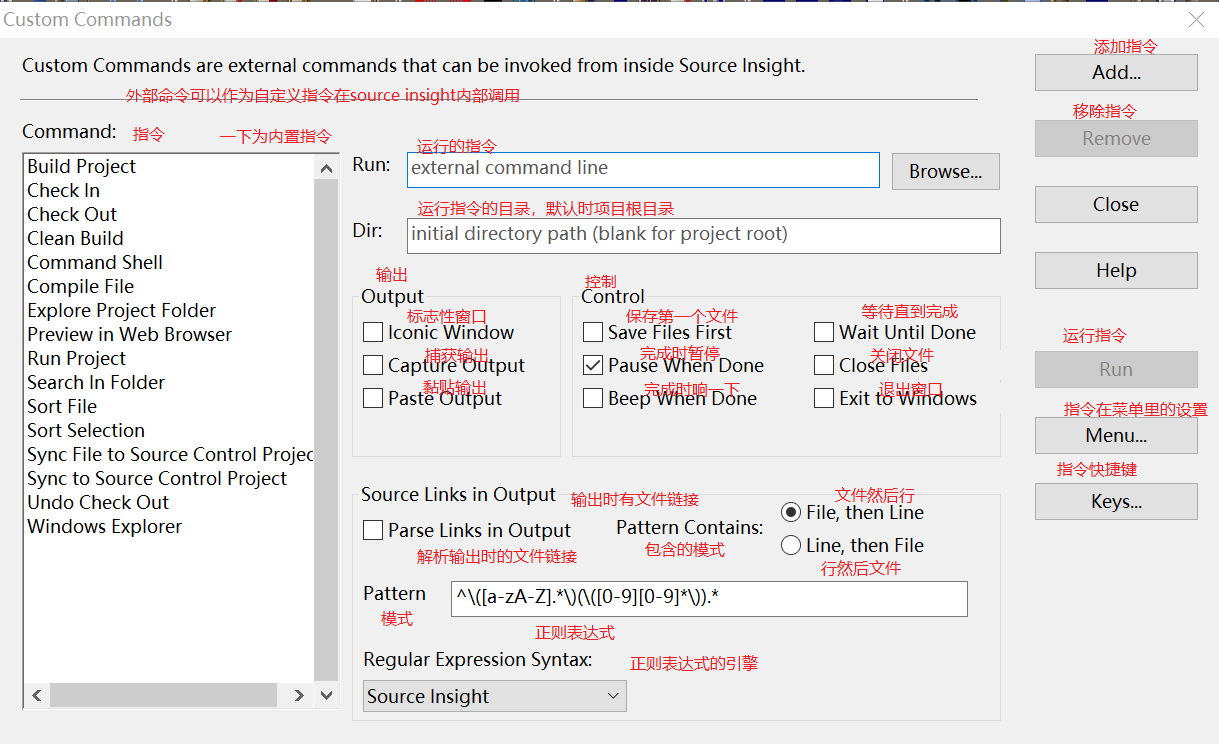Uncheck Pause When Done
Viewport: 1219px width, 744px height.
(593, 366)
